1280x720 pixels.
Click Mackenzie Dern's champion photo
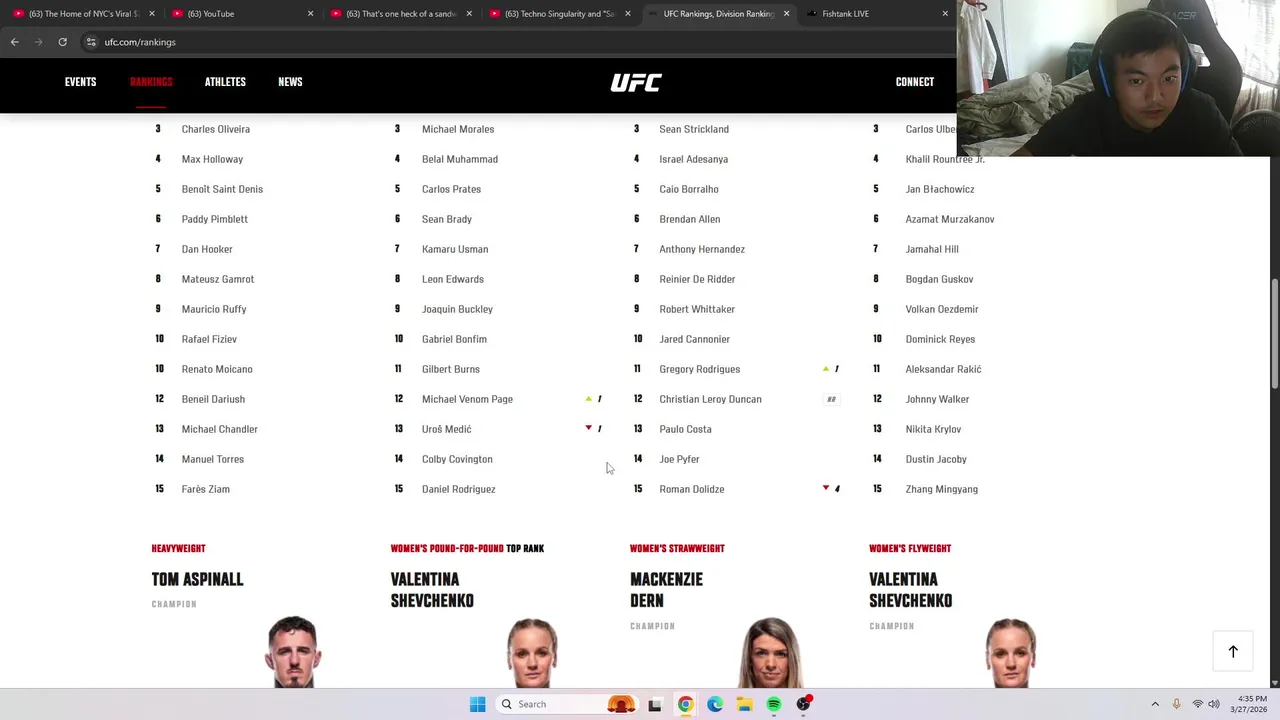(x=771, y=652)
